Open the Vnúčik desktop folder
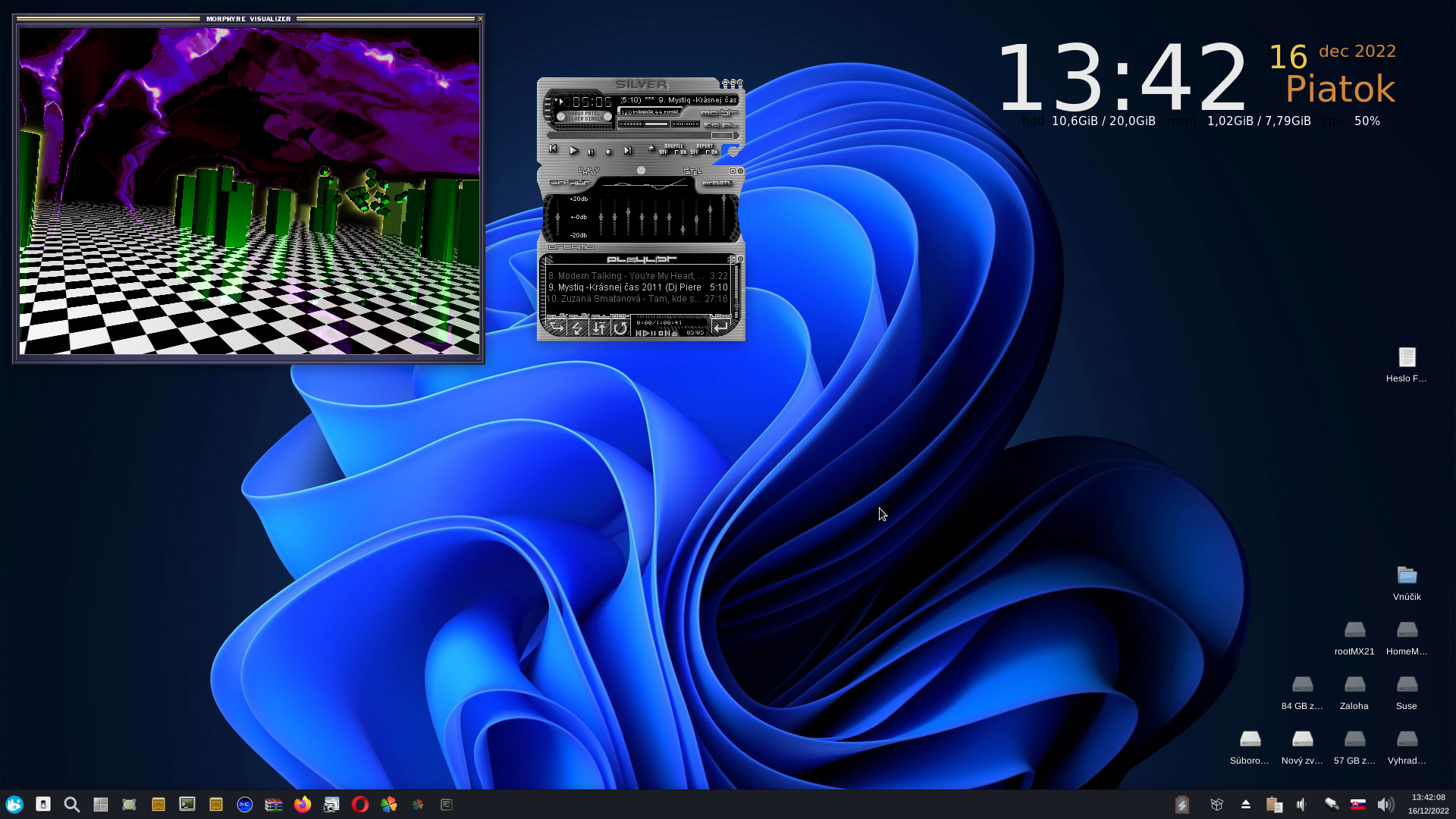The width and height of the screenshot is (1456, 819). tap(1407, 576)
